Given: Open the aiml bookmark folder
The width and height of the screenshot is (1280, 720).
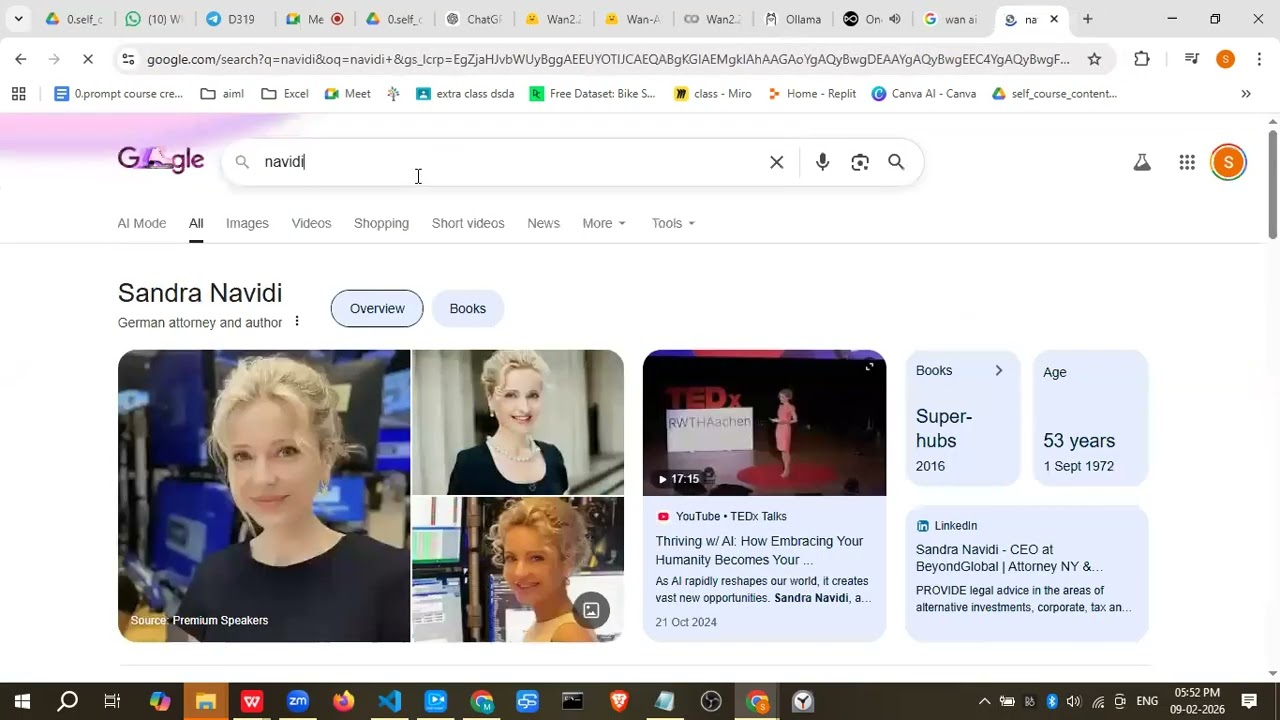Looking at the screenshot, I should point(222,94).
